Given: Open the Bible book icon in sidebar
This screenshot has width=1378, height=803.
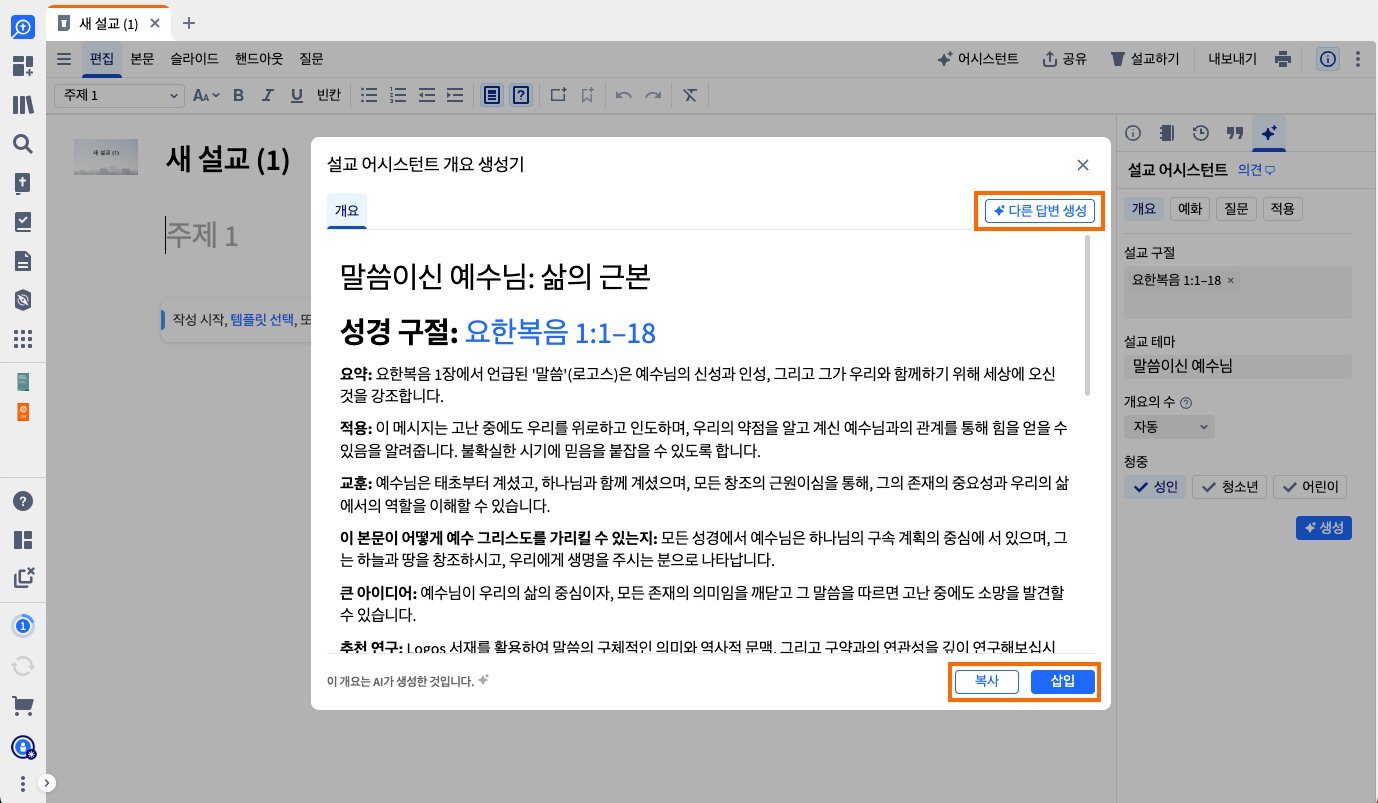Looking at the screenshot, I should pyautogui.click(x=22, y=183).
